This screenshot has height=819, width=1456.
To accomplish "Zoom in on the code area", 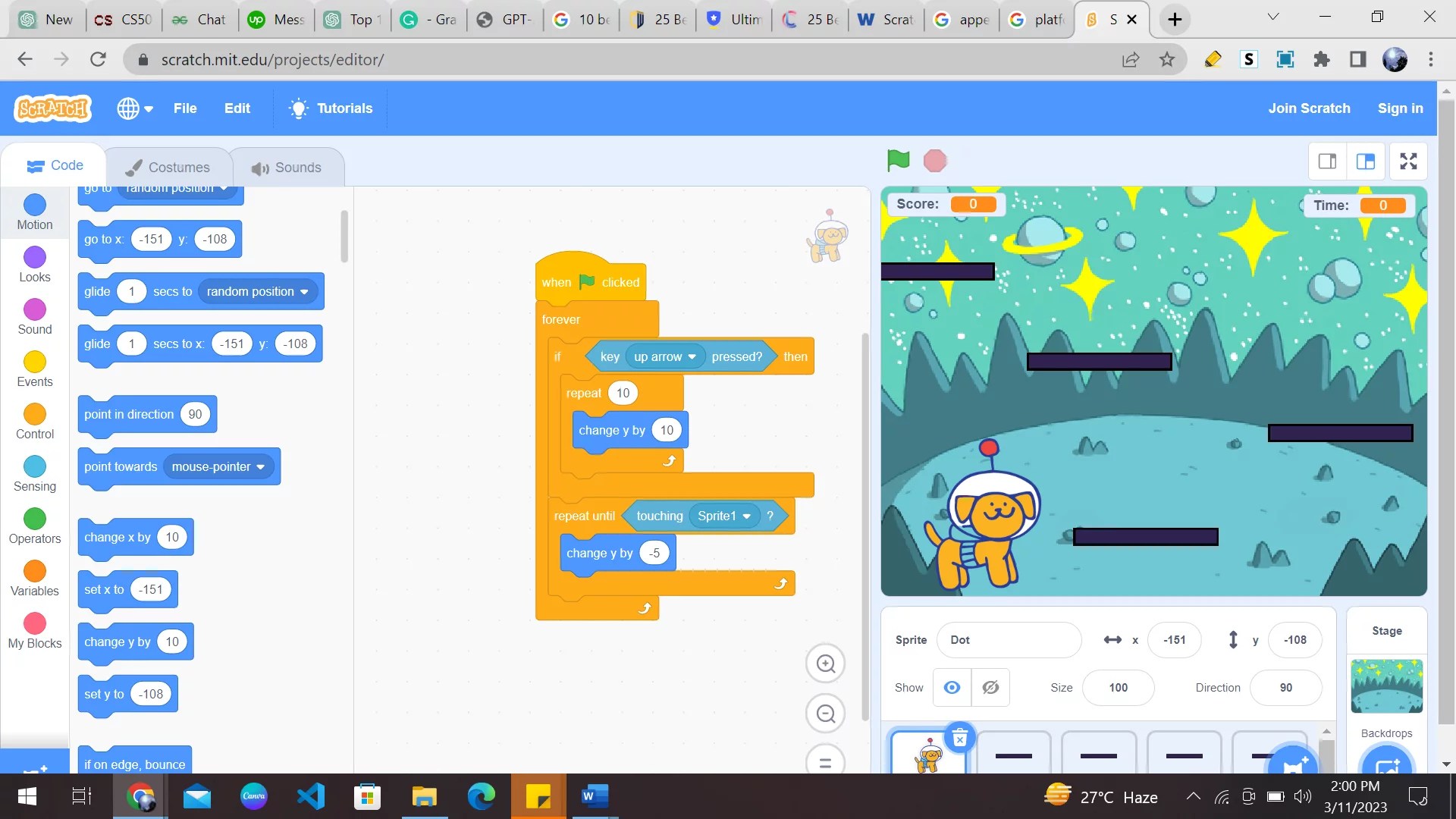I will (x=826, y=664).
